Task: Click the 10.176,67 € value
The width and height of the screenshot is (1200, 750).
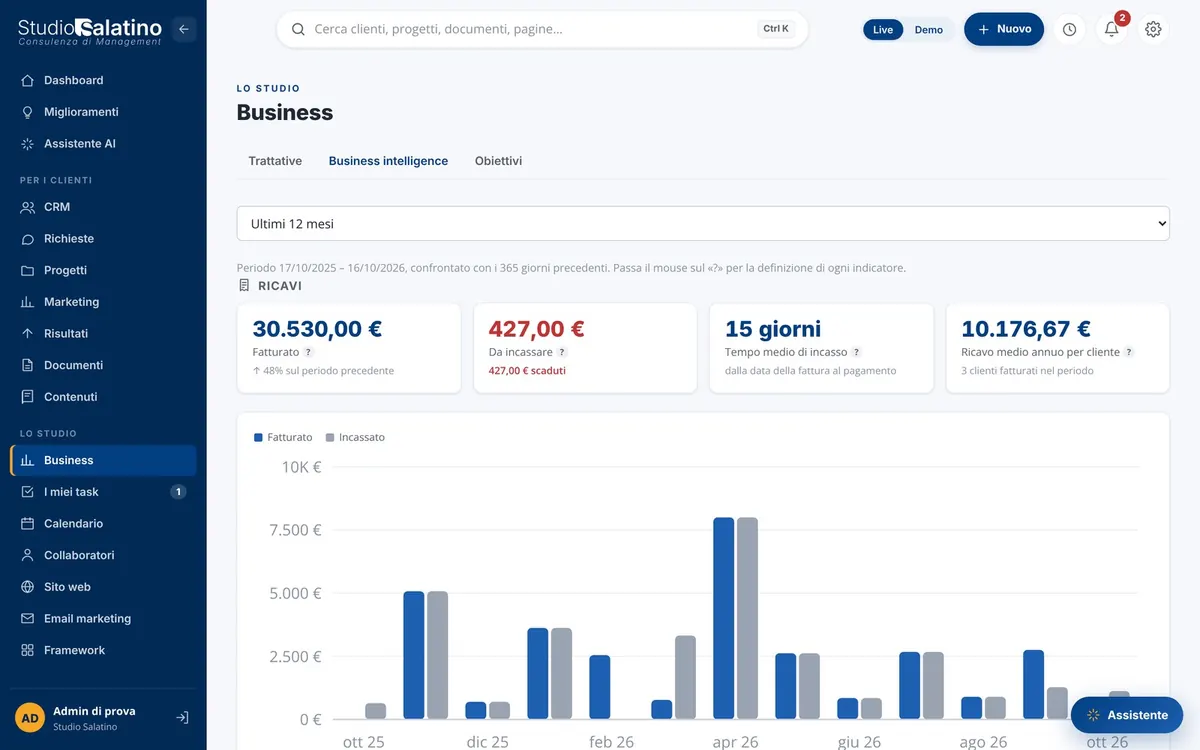Action: click(x=1026, y=329)
